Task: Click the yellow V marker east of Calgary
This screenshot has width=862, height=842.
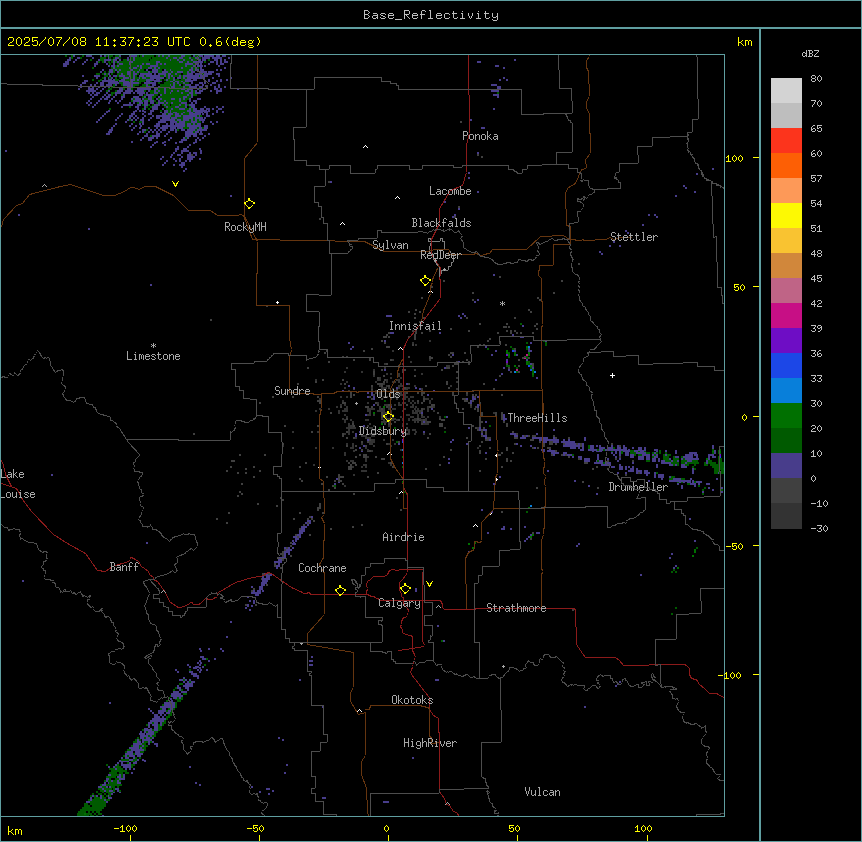Action: pyautogui.click(x=429, y=584)
